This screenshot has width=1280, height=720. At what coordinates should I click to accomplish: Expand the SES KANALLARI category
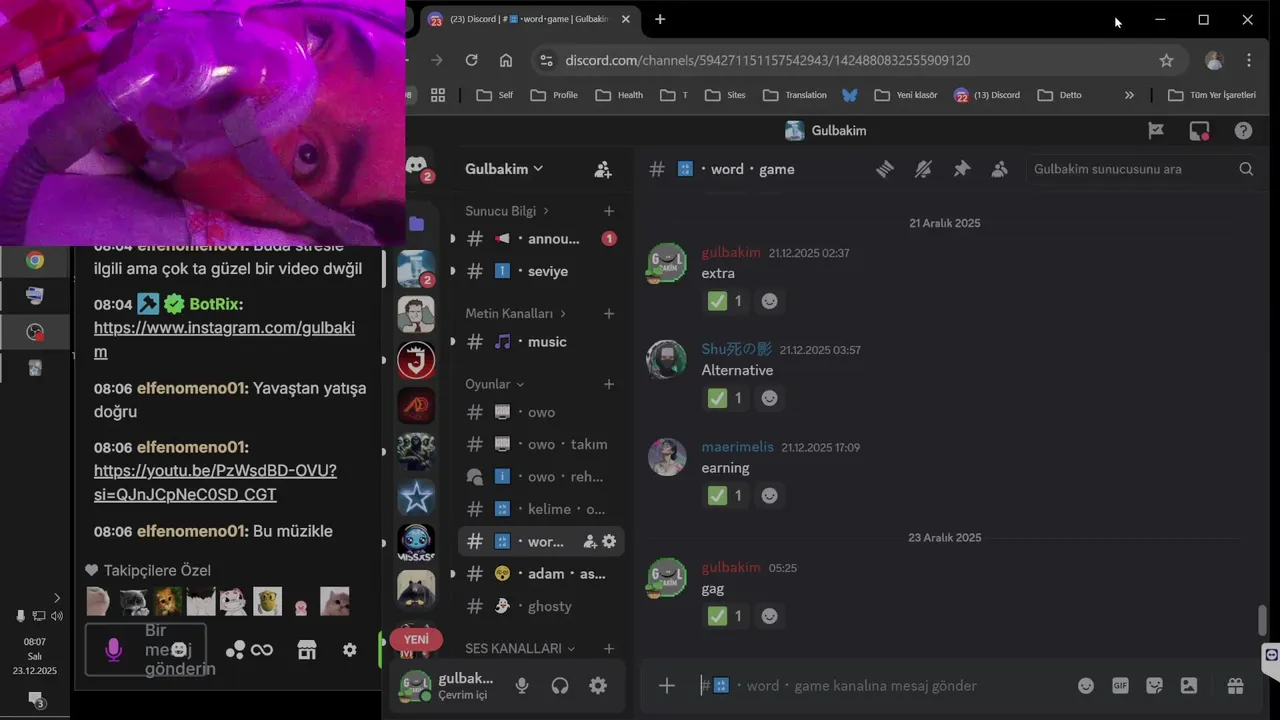(x=520, y=648)
